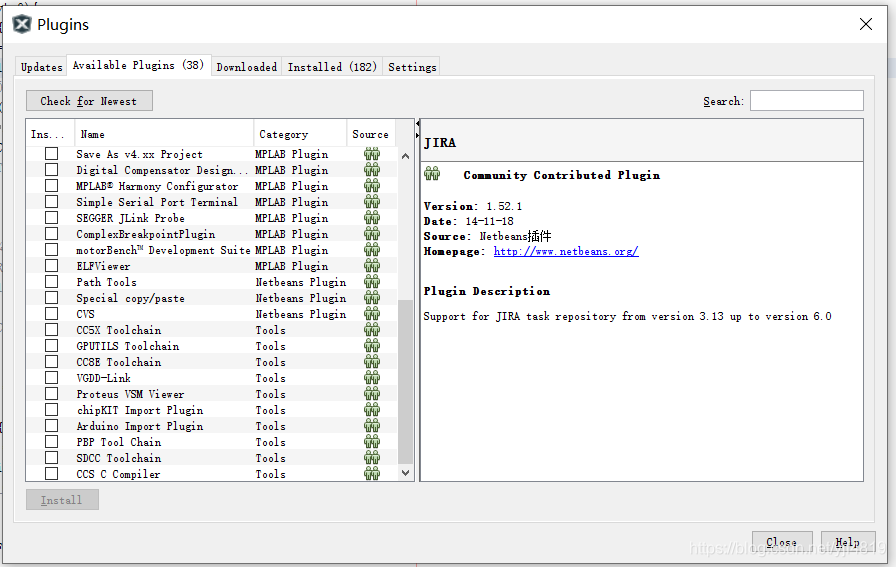896x567 pixels.
Task: Select the Special copy/paste plugin name
Action: (131, 298)
